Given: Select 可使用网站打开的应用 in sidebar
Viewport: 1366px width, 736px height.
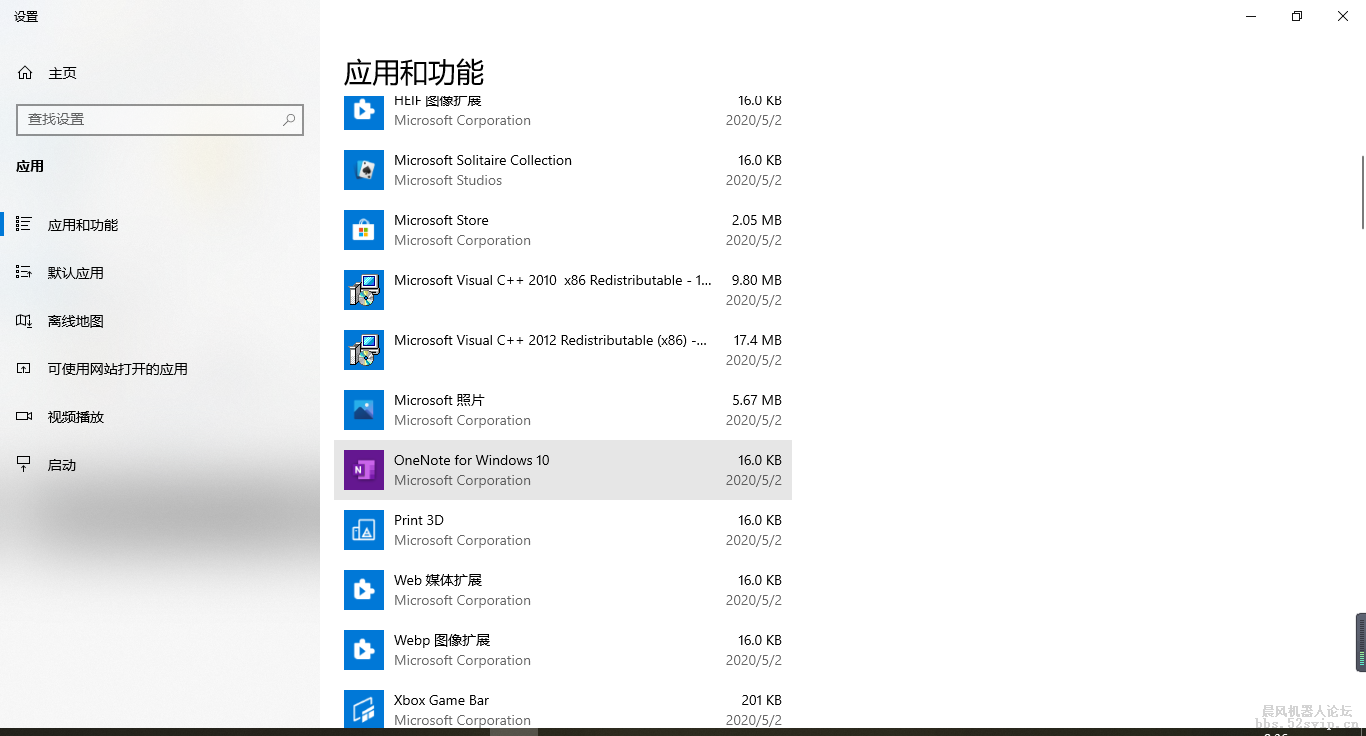Looking at the screenshot, I should (118, 369).
